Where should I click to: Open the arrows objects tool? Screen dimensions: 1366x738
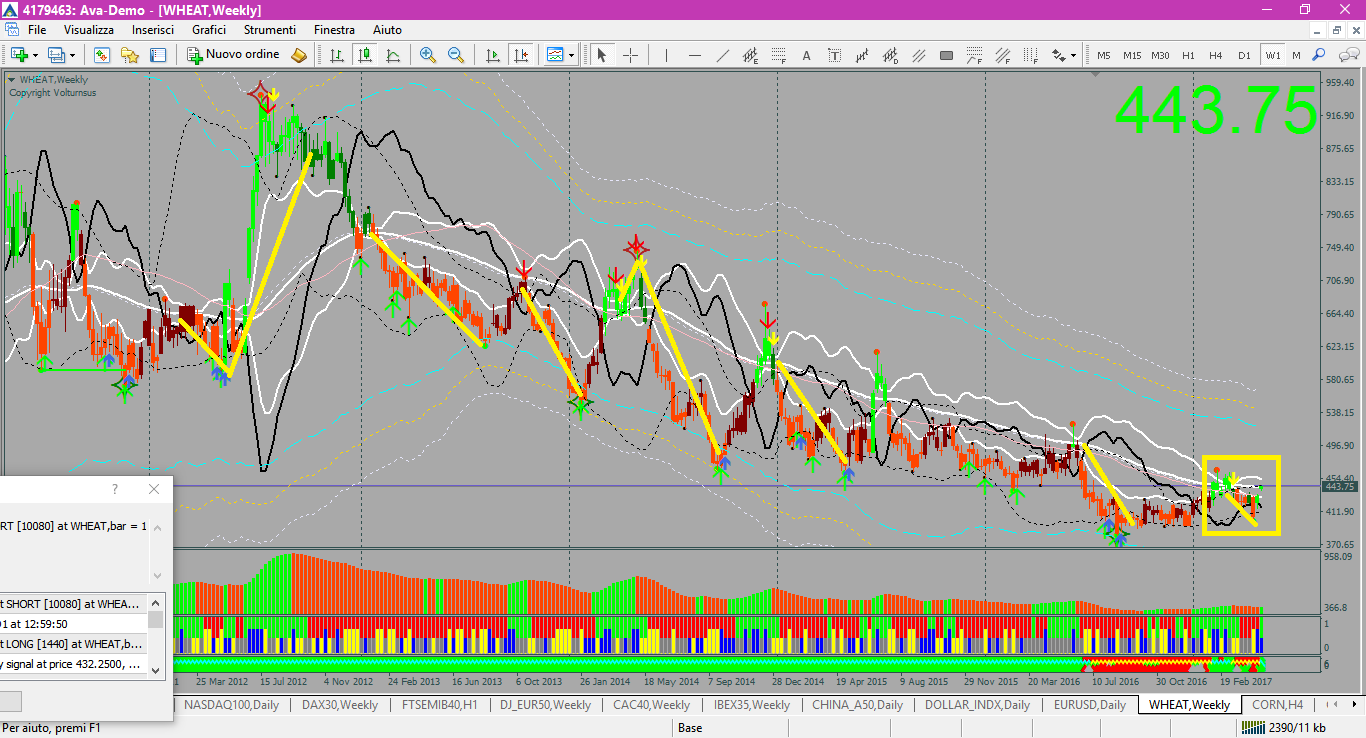[x=1059, y=55]
